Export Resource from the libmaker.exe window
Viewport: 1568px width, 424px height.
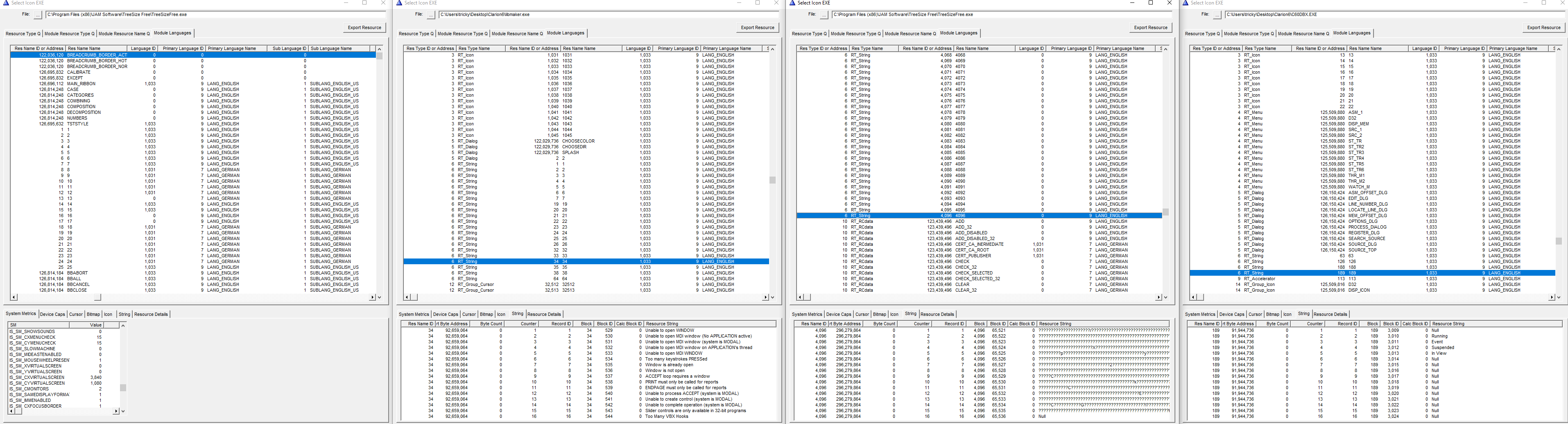[x=757, y=27]
